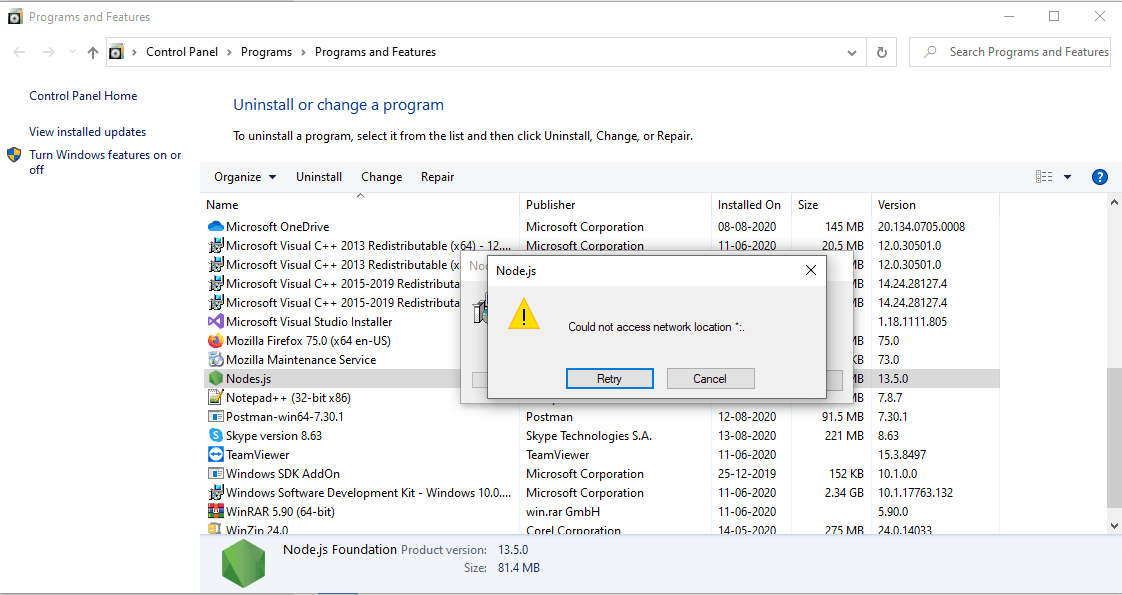Screen dimensions: 1122x595
Task: Expand the view options dropdown arrow
Action: (1067, 177)
